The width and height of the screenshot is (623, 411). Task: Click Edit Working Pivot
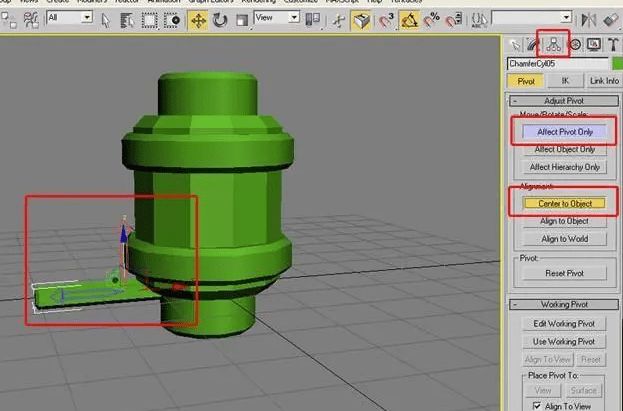coord(564,324)
